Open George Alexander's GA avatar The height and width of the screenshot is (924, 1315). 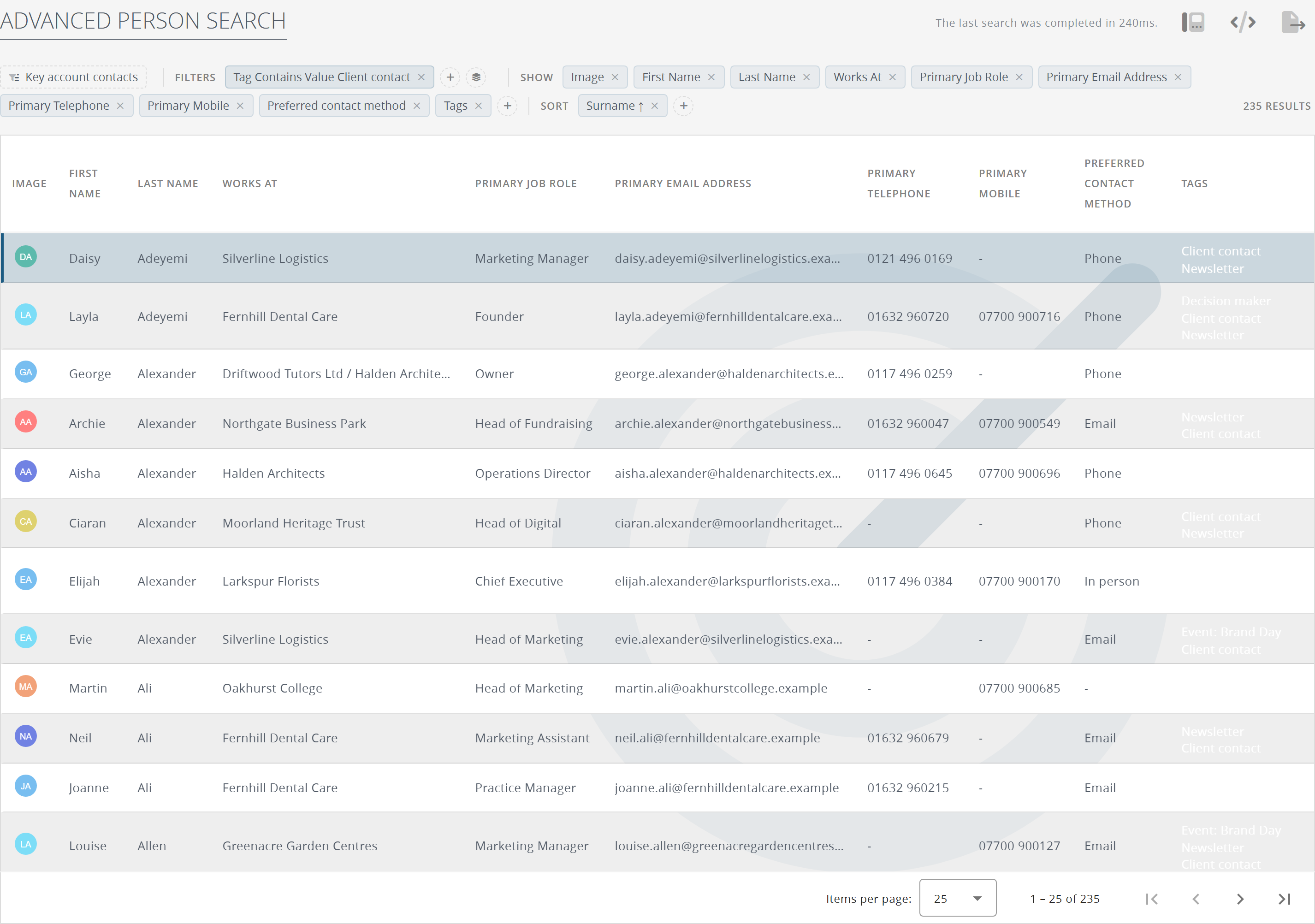point(26,372)
